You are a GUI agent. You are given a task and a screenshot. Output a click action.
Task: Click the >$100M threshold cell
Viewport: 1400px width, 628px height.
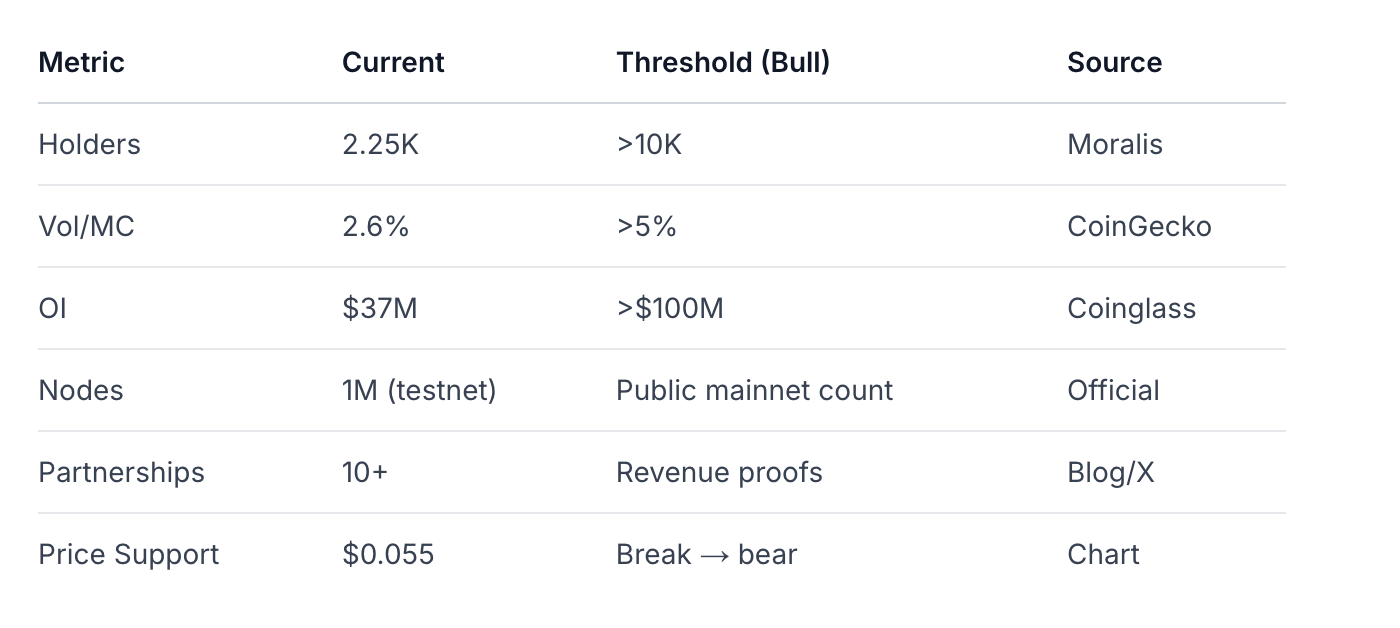pyautogui.click(x=669, y=308)
